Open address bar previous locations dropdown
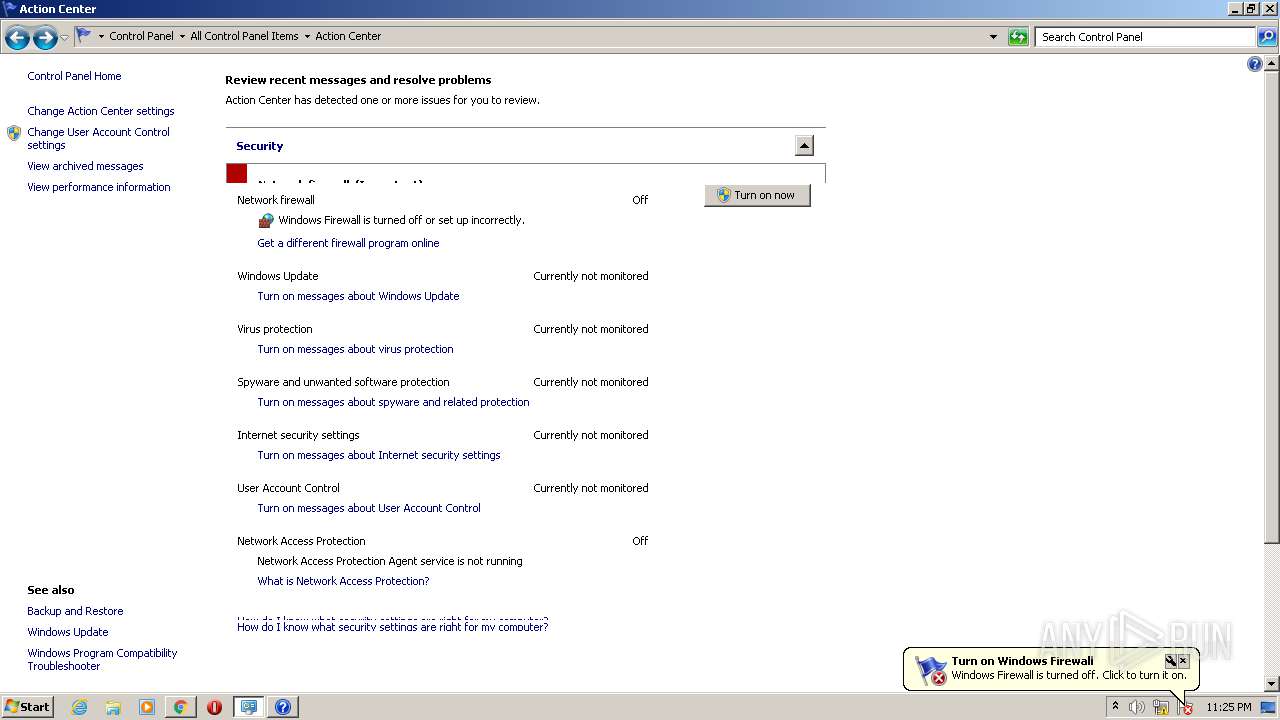 pos(993,37)
